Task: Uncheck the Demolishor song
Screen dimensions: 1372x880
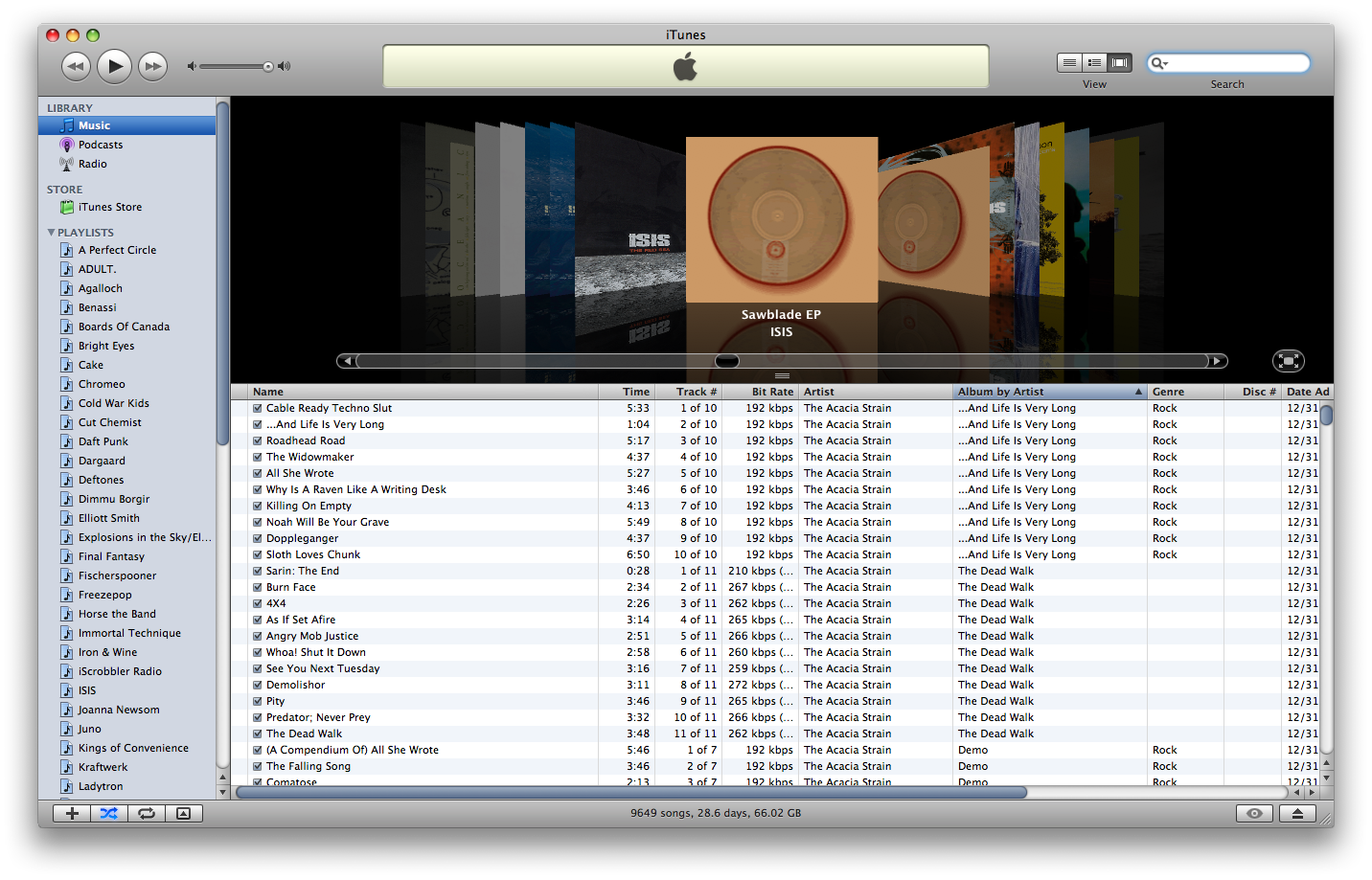Action: click(x=257, y=685)
